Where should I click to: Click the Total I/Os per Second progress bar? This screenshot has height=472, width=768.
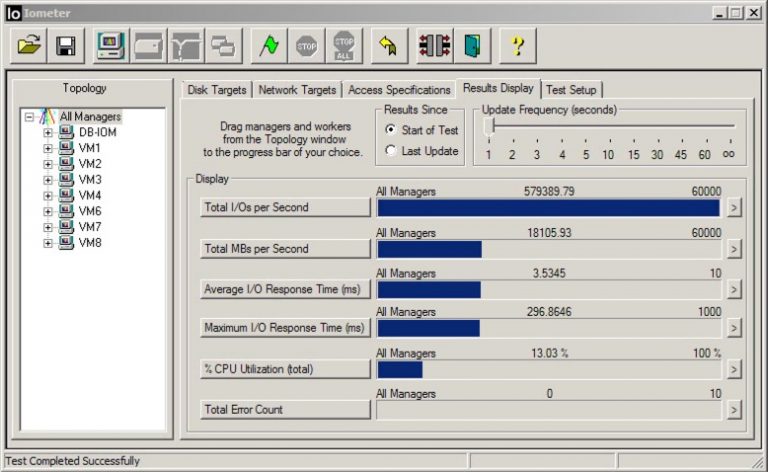pos(549,208)
